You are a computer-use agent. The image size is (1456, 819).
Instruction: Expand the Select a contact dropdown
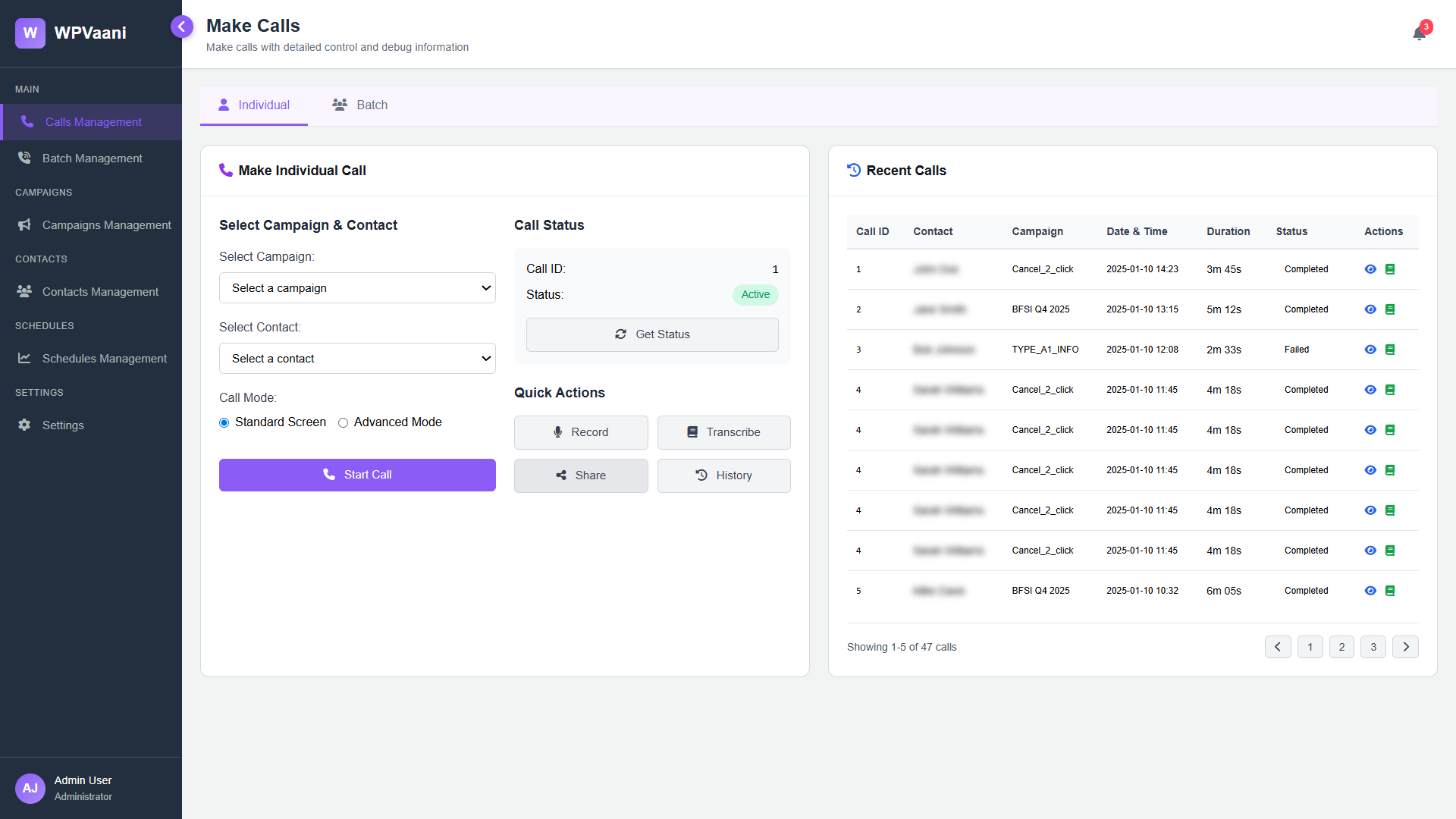point(357,358)
